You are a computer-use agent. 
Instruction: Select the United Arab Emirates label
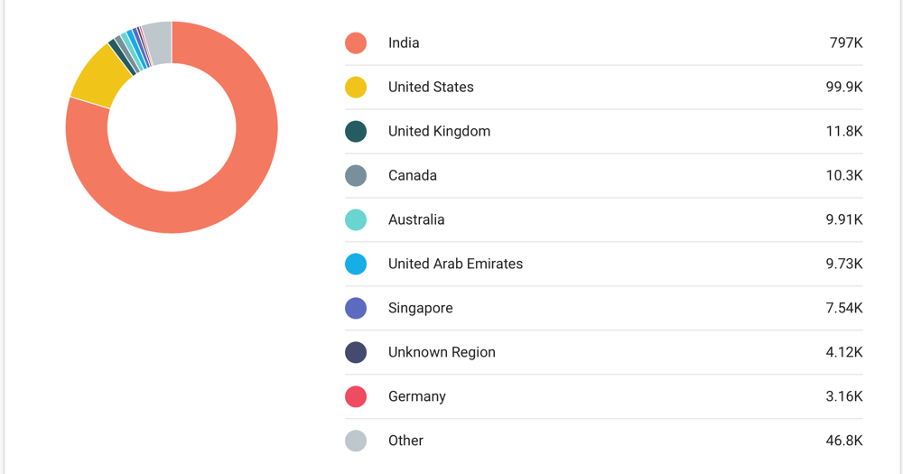455,264
